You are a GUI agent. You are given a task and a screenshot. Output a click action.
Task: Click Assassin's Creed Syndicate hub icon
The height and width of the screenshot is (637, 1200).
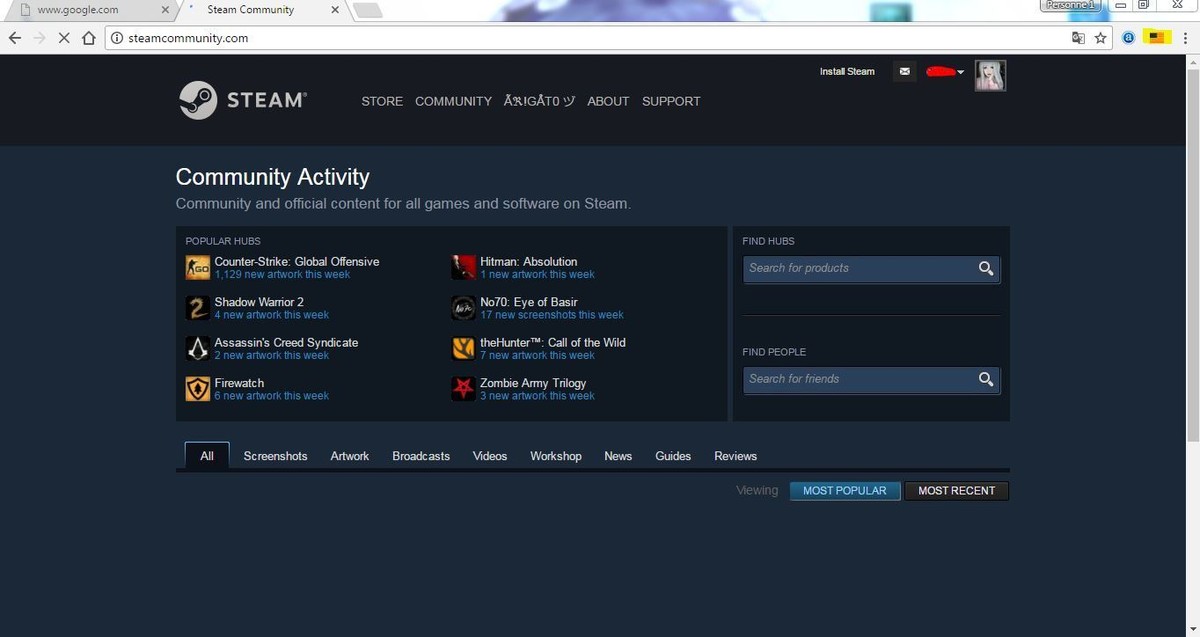click(198, 348)
